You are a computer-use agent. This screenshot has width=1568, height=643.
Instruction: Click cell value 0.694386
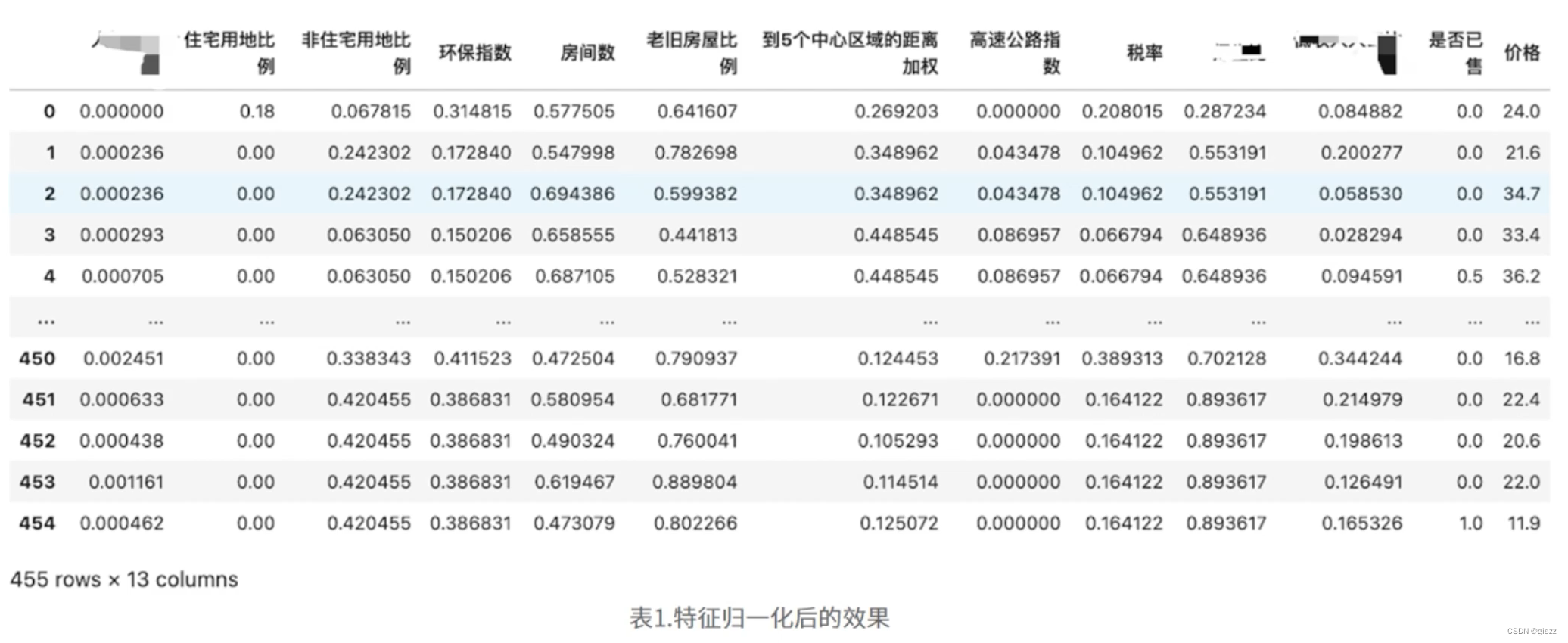573,194
